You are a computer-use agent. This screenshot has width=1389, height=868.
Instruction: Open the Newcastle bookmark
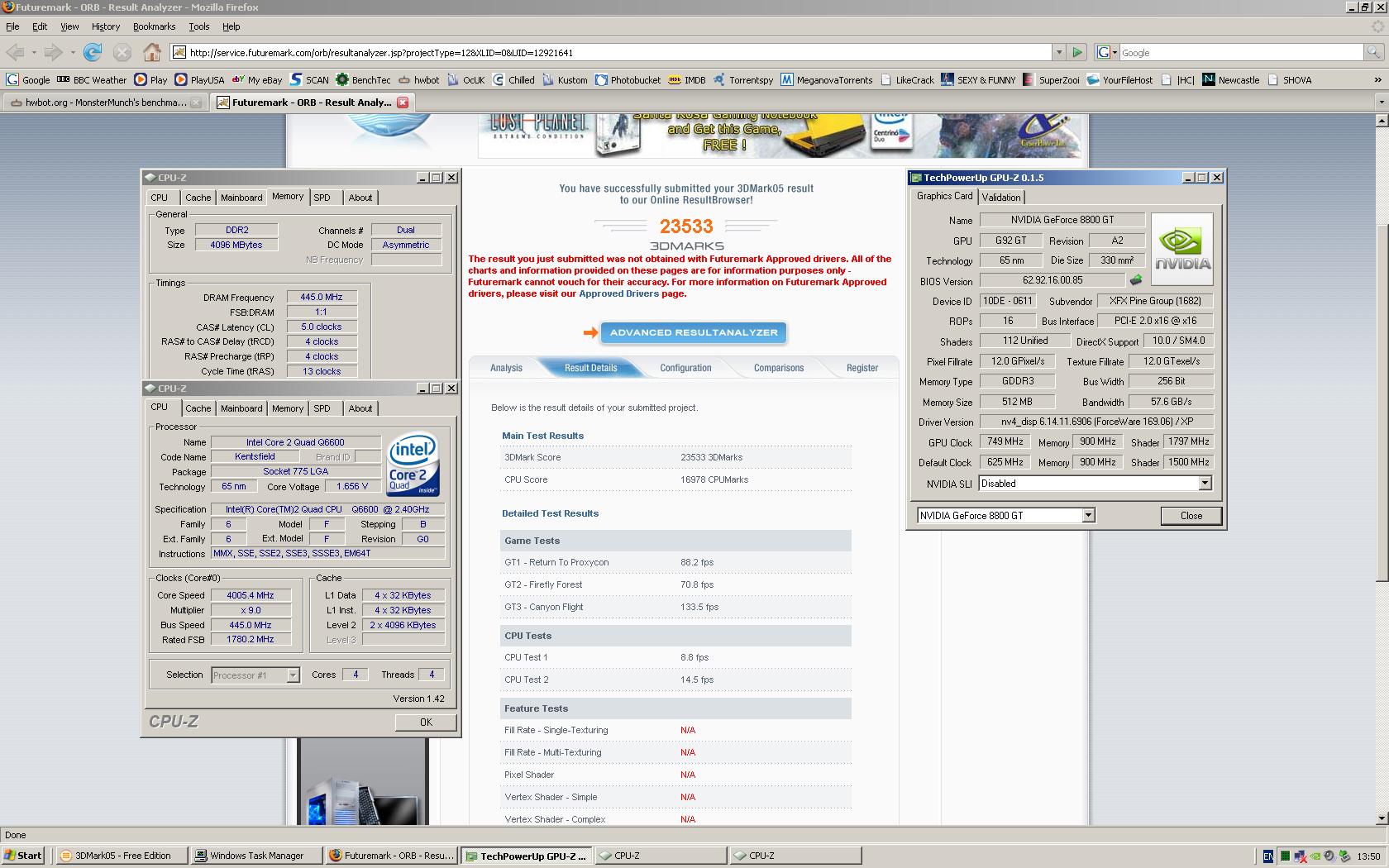[x=1231, y=80]
